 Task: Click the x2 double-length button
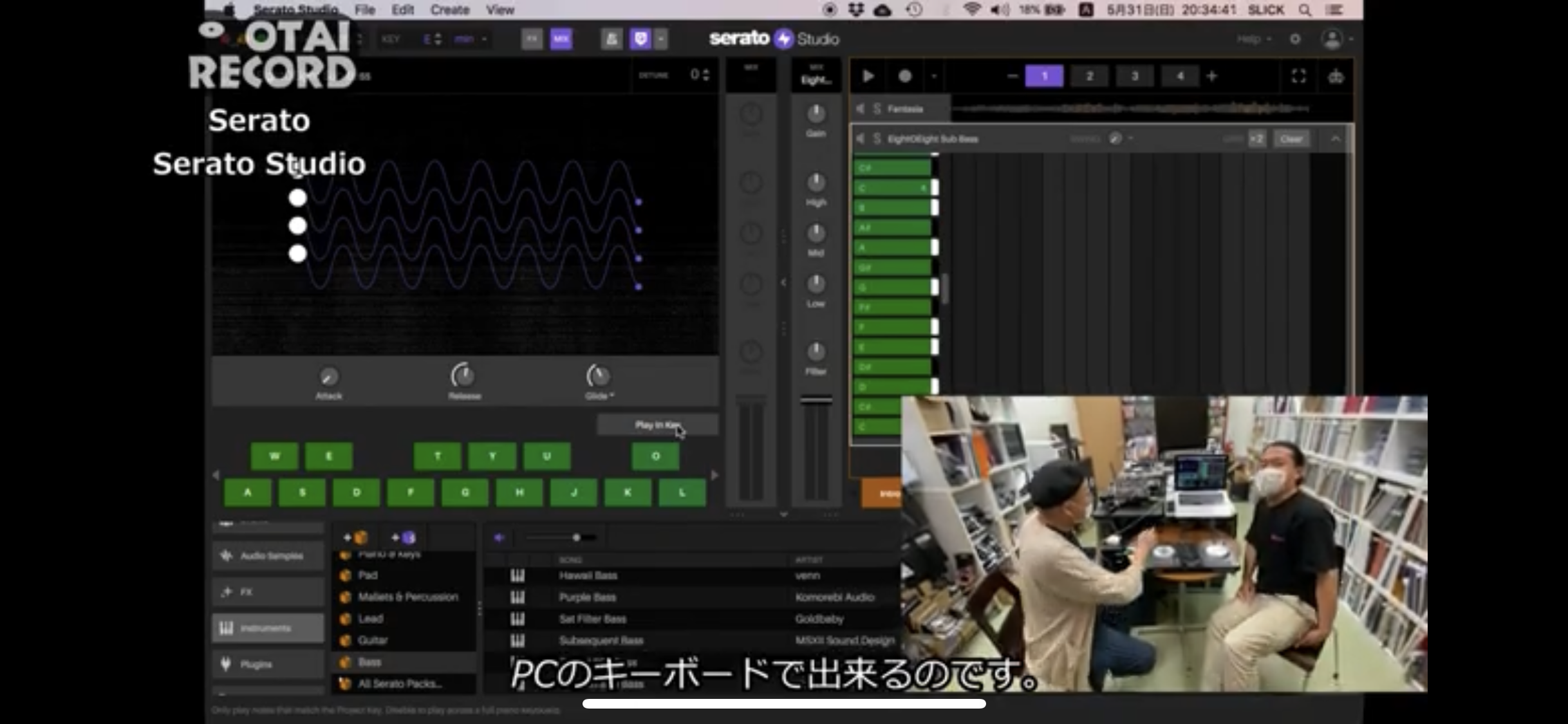click(x=1257, y=138)
